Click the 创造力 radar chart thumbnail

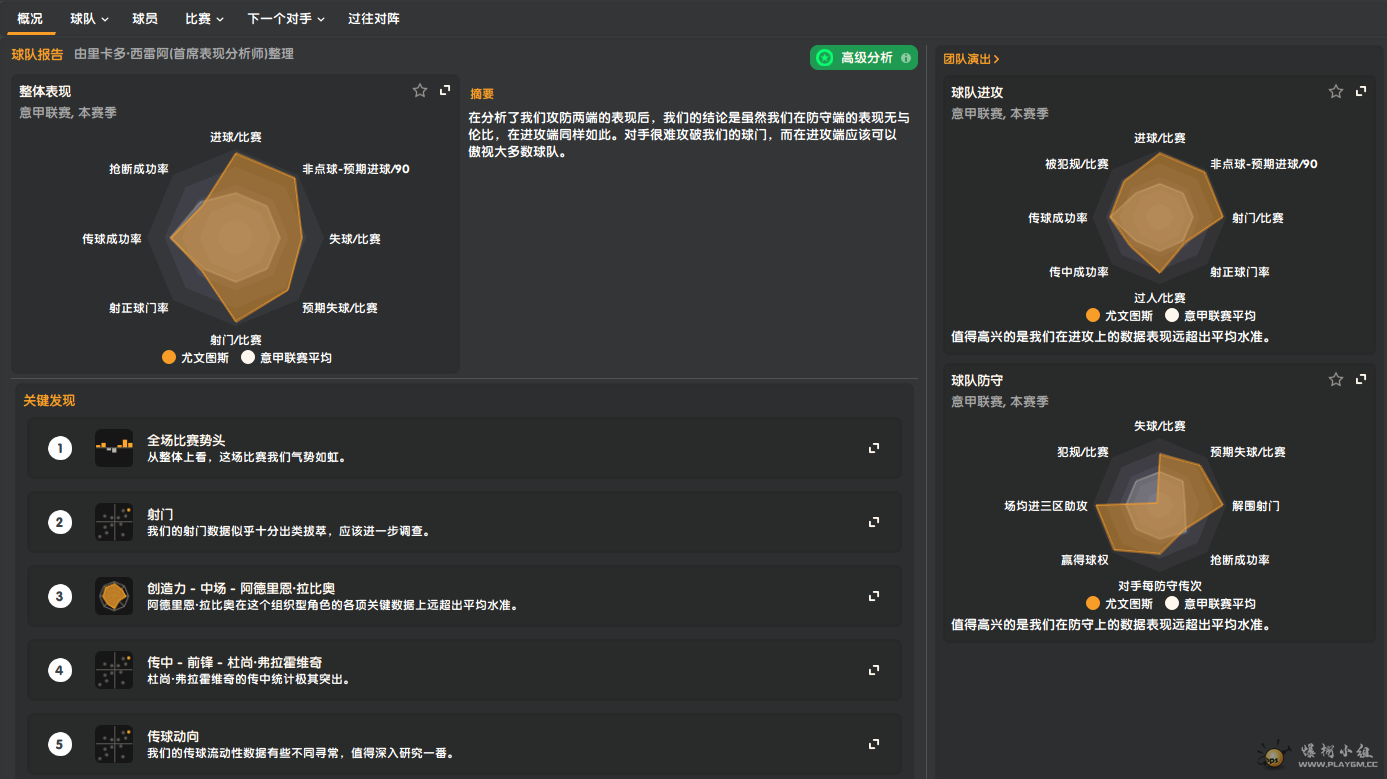(114, 596)
